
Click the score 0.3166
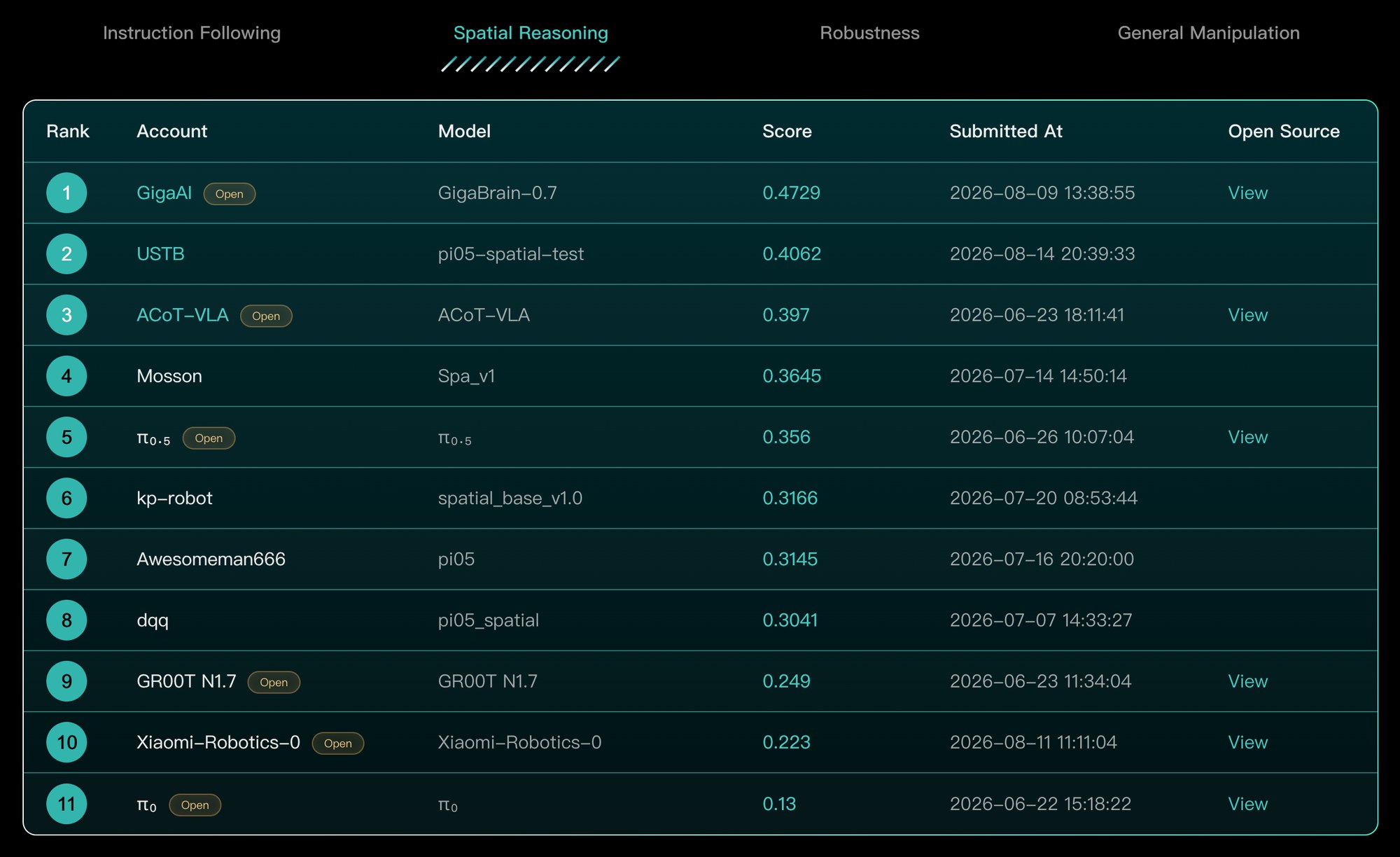coord(790,498)
